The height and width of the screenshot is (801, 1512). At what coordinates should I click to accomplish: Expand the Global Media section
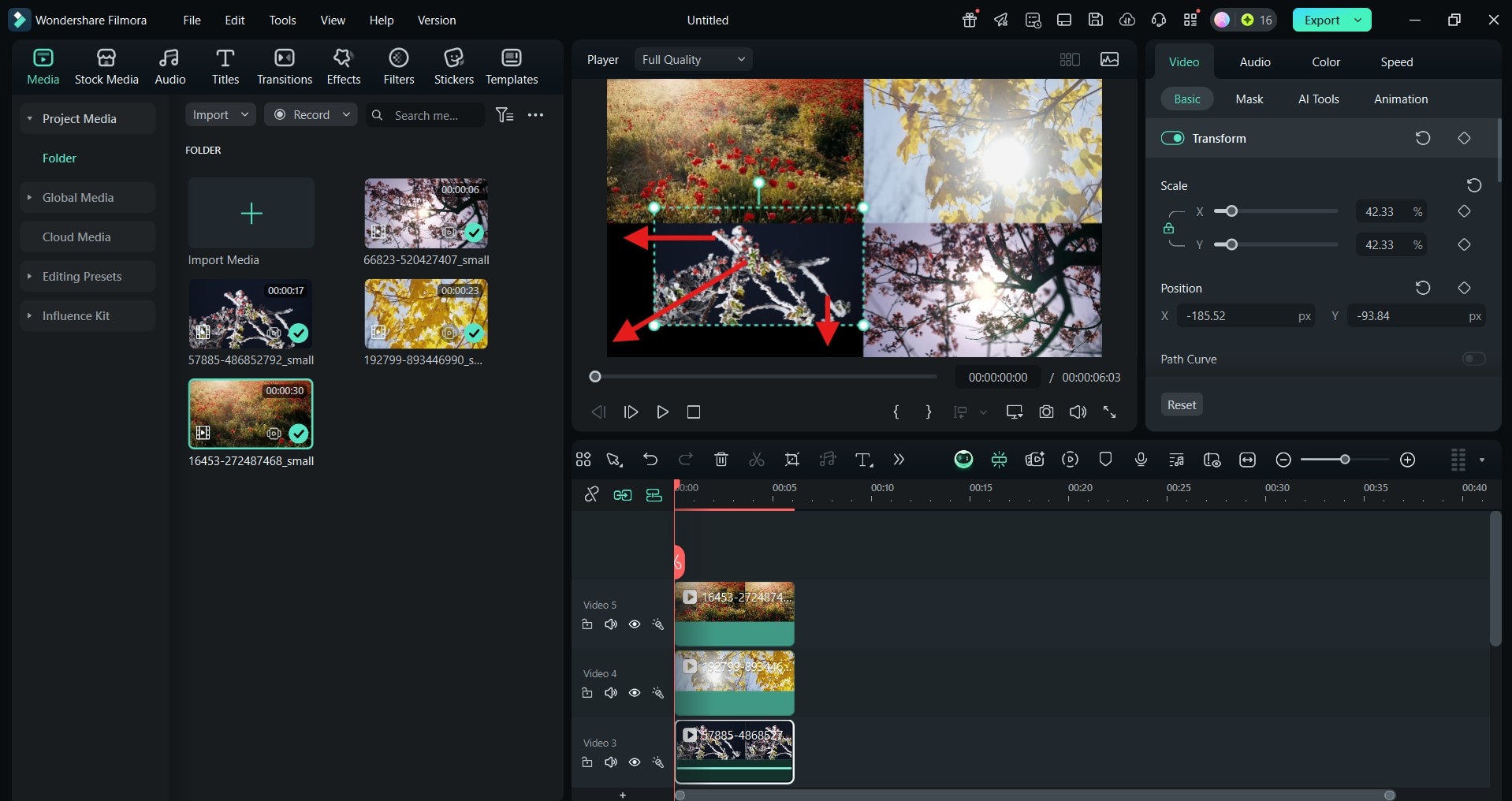coord(29,197)
